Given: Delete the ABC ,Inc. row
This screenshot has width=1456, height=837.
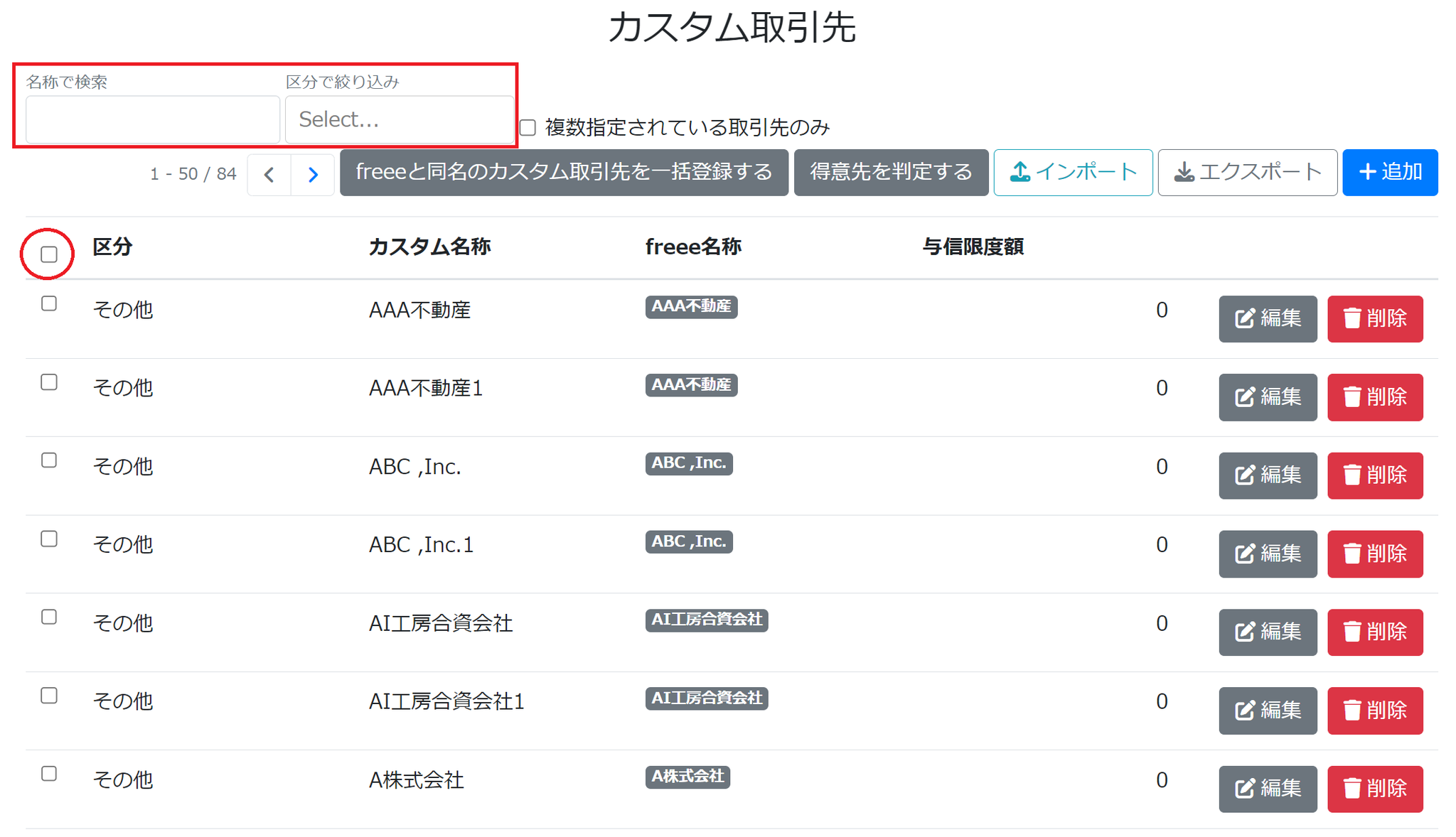Looking at the screenshot, I should 1375,475.
